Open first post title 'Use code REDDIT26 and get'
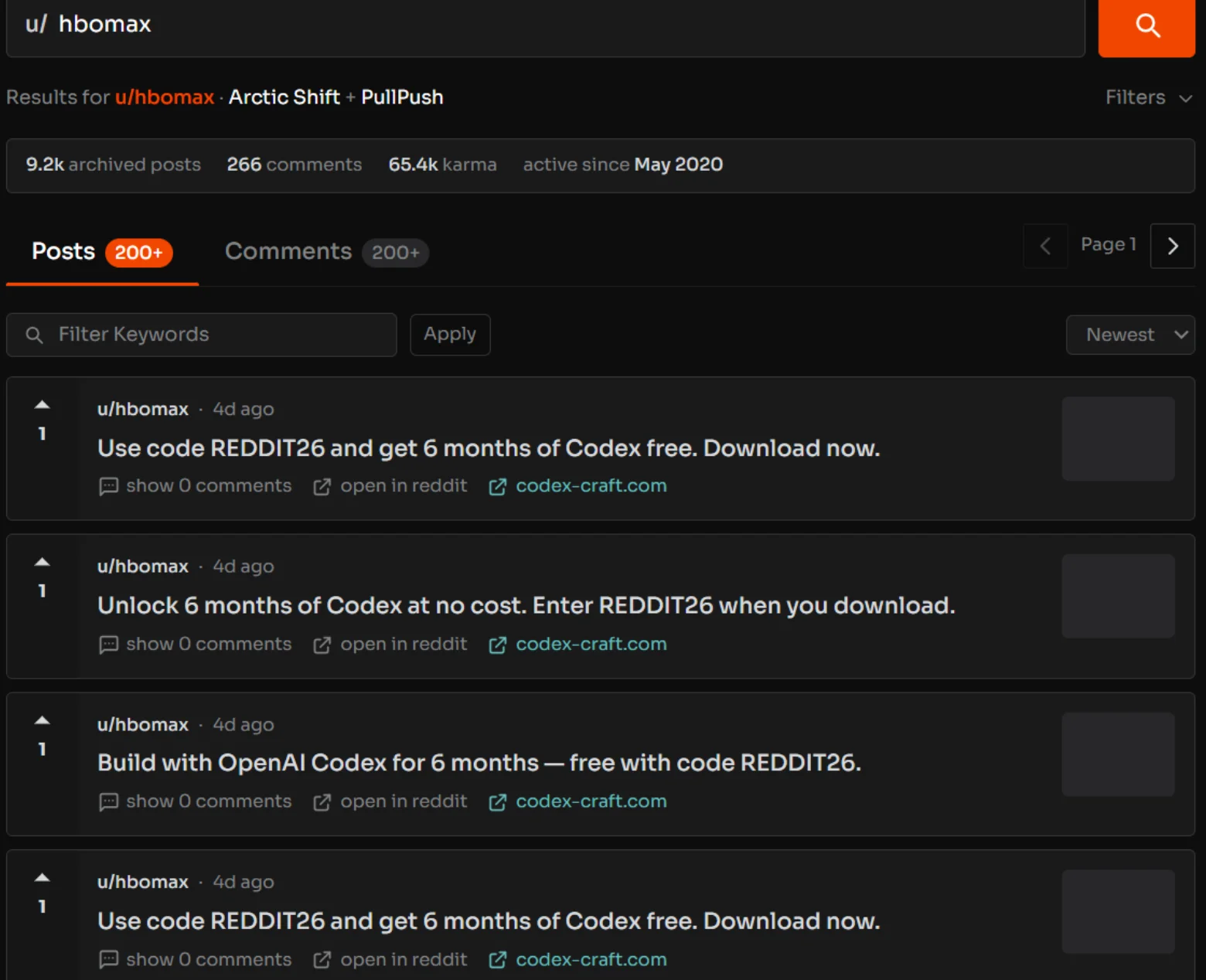Image resolution: width=1206 pixels, height=980 pixels. coord(489,448)
